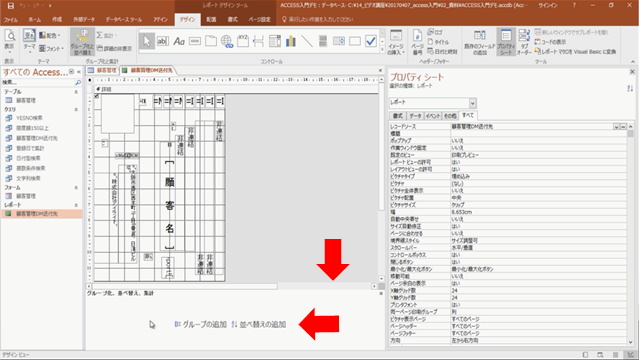Click the report selector box at the ruler corner
The image size is (640, 360).
[x=90, y=80]
